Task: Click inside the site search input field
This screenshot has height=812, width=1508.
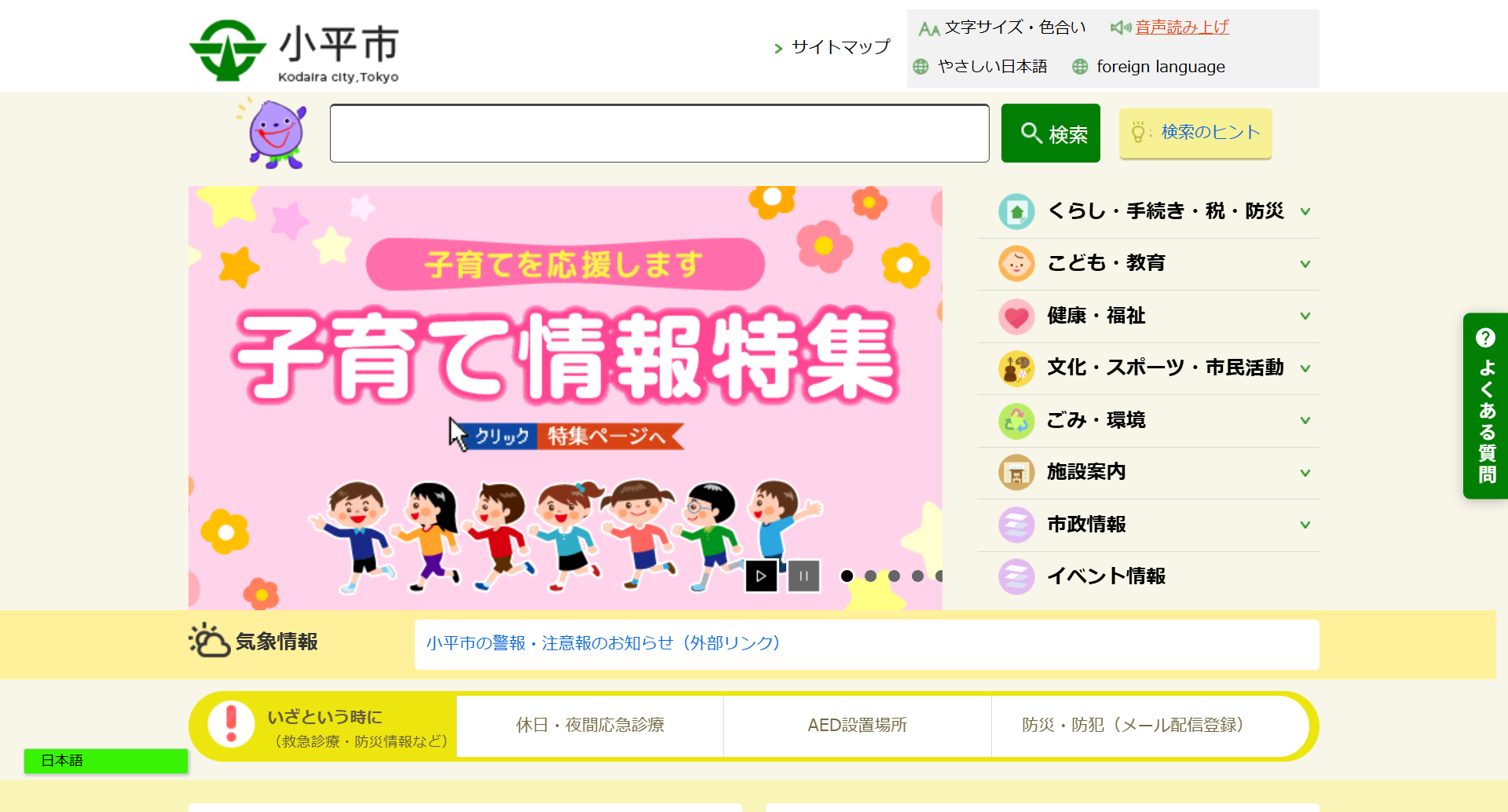Action: [x=660, y=133]
